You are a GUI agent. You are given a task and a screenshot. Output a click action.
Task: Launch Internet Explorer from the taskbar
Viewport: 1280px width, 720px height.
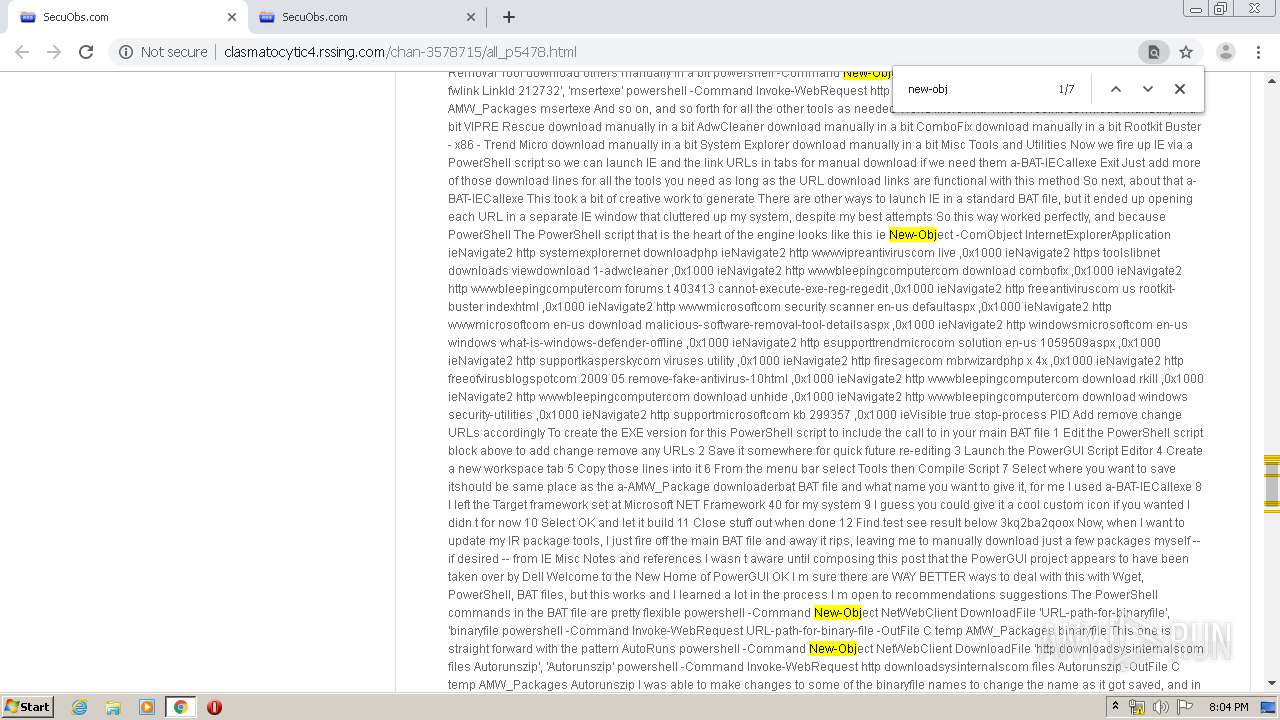click(79, 707)
